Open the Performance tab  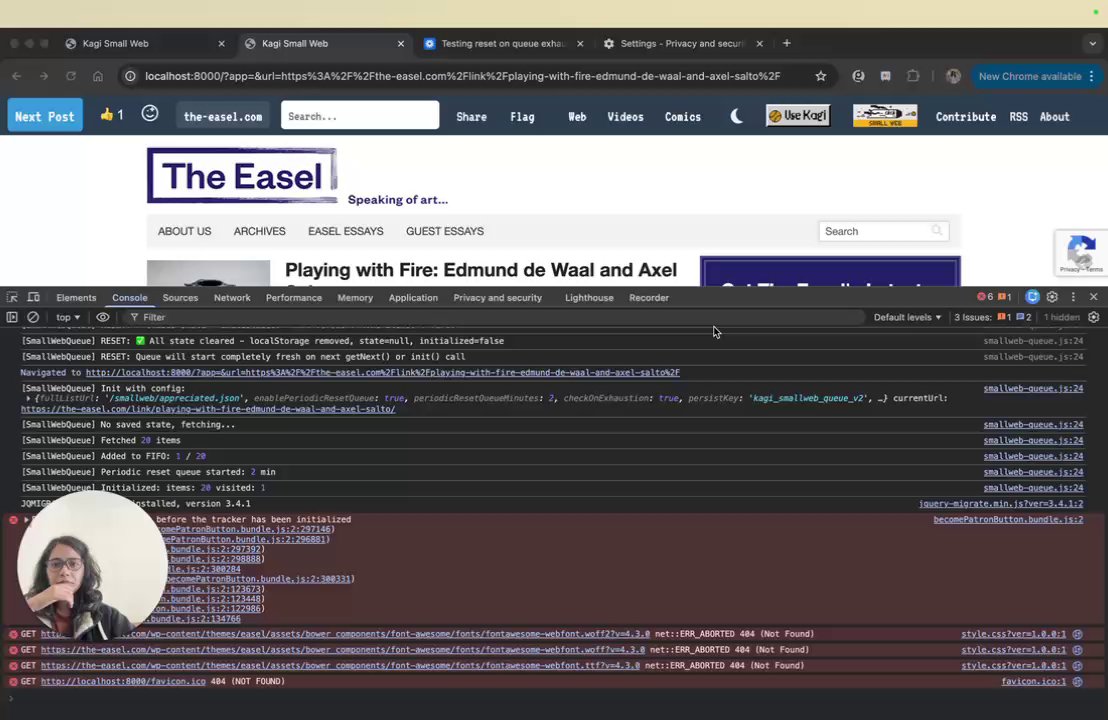[294, 297]
